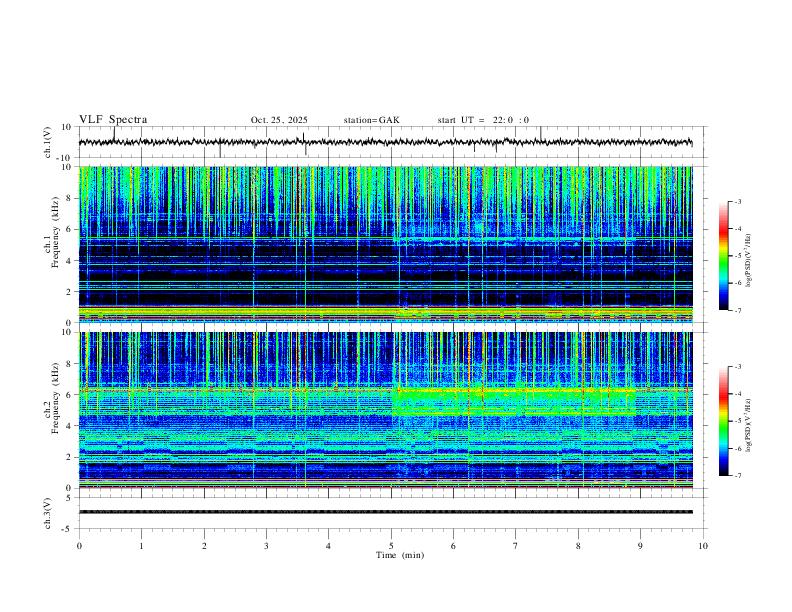This screenshot has width=792, height=612.
Task: Click the '-3' tick on lower color bar
Action: [738, 367]
